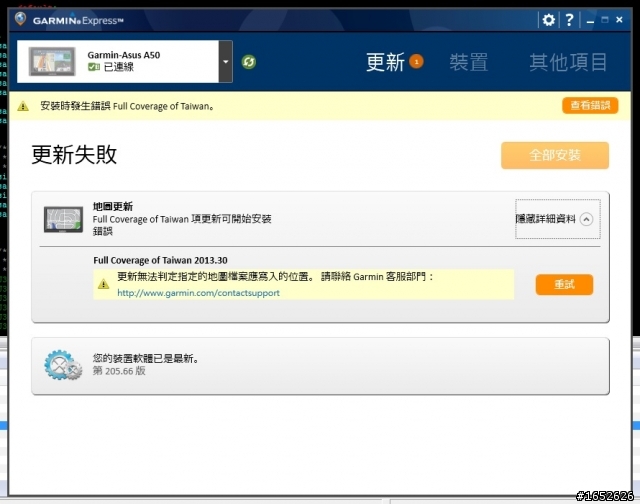
Task: Click the warning icon in yellow banner
Action: tap(23, 106)
